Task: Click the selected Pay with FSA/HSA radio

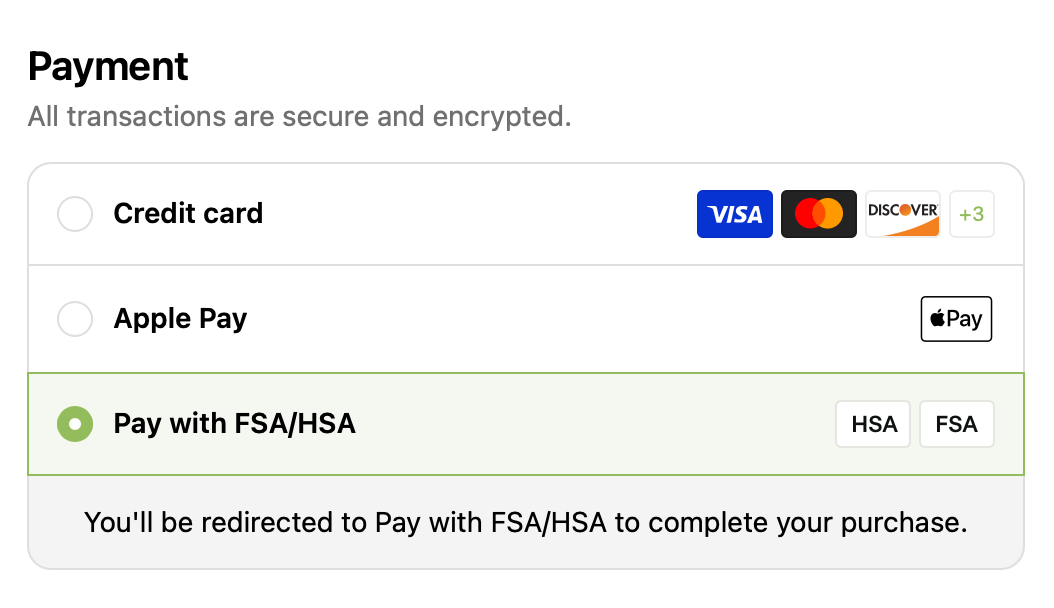Action: coord(75,424)
